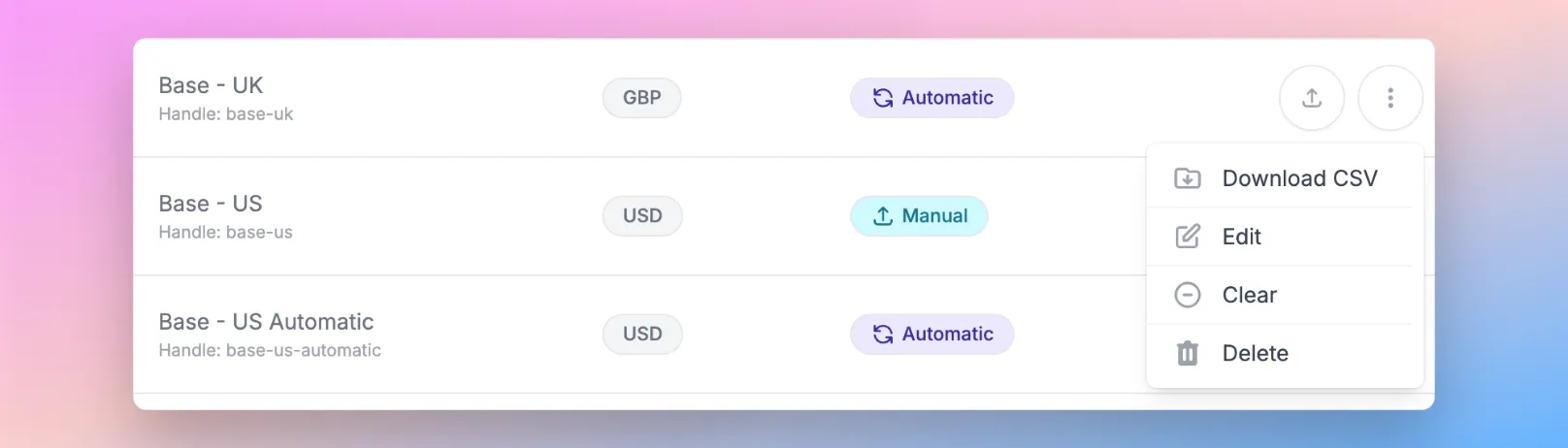The width and height of the screenshot is (1568, 448).
Task: Click the Automatic badge on Base - UK
Action: point(932,98)
